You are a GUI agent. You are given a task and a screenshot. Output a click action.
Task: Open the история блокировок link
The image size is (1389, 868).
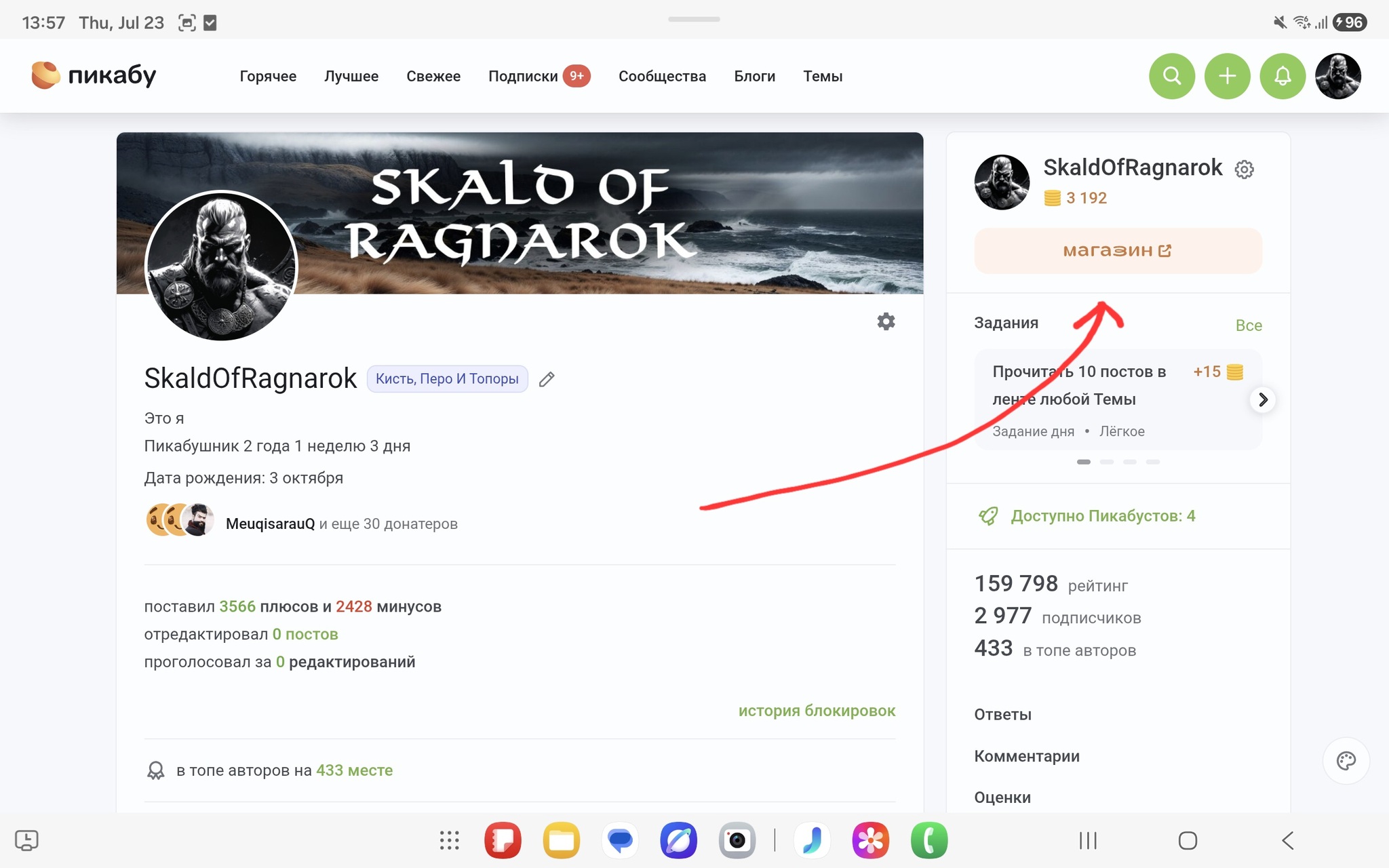[817, 711]
